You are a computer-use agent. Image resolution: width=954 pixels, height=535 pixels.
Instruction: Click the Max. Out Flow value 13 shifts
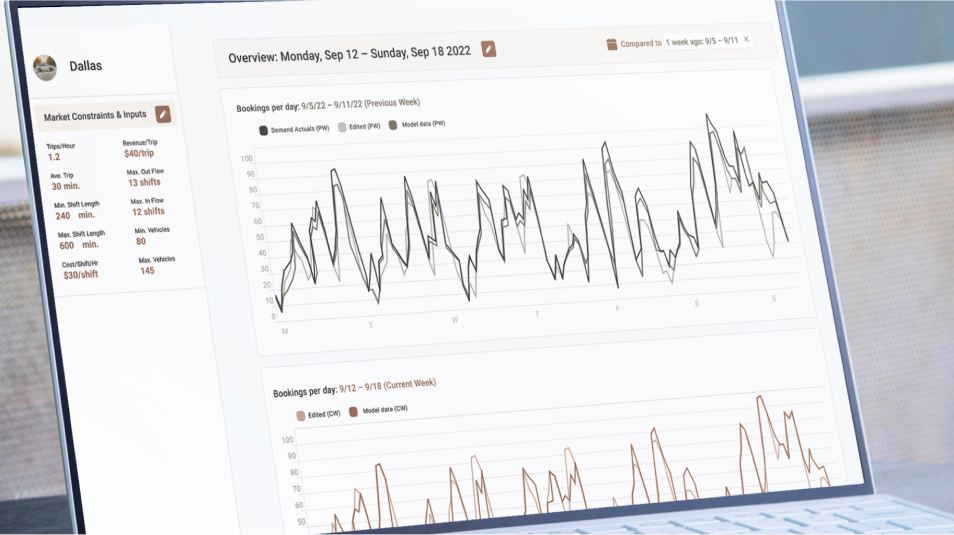point(145,183)
